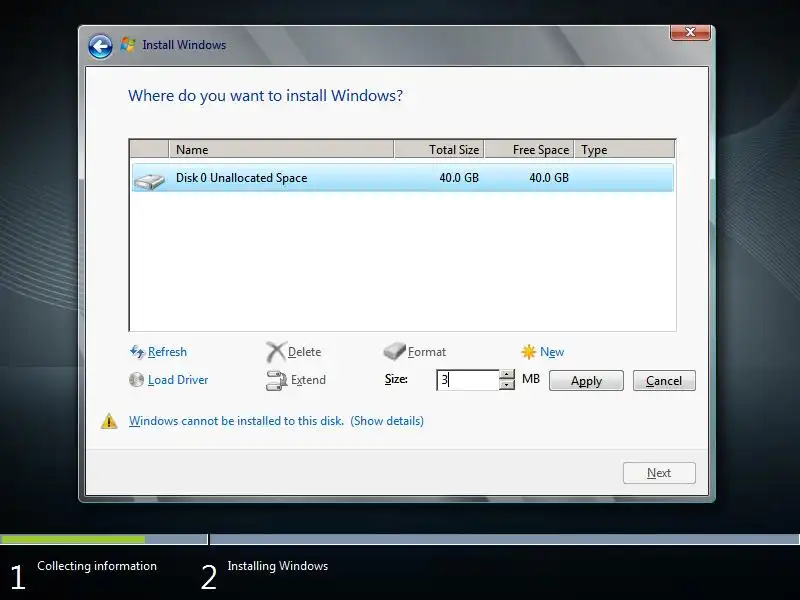Click the blue back arrow button

pos(100,47)
